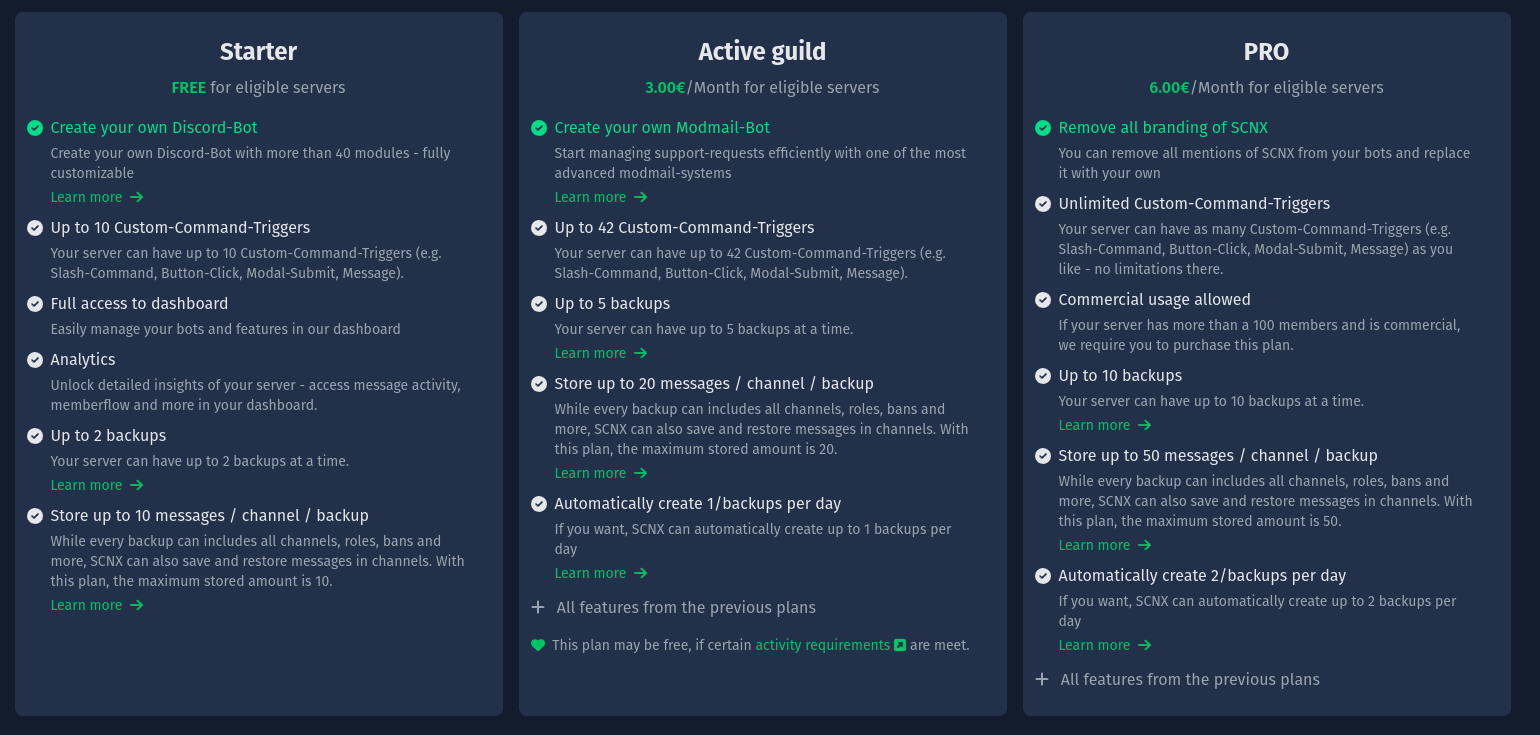Click plus icon beside previous plans in Active guild
This screenshot has height=735, width=1540.
pos(538,607)
